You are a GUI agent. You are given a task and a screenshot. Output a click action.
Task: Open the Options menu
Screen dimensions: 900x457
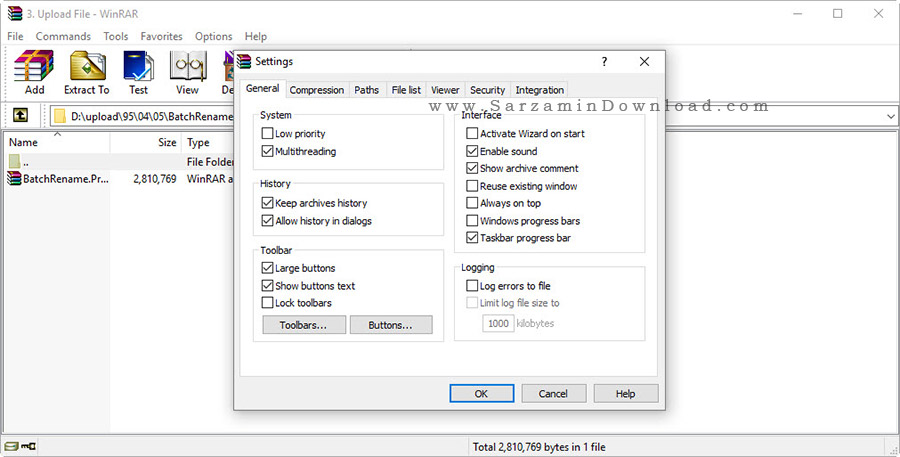(214, 36)
